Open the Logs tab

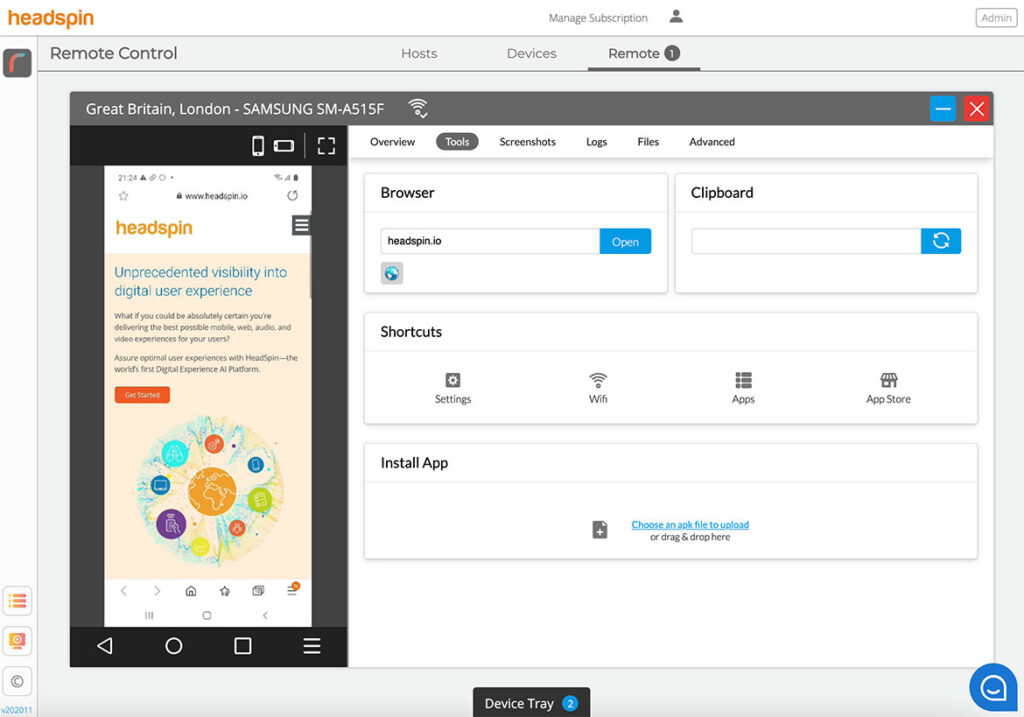[x=596, y=142]
